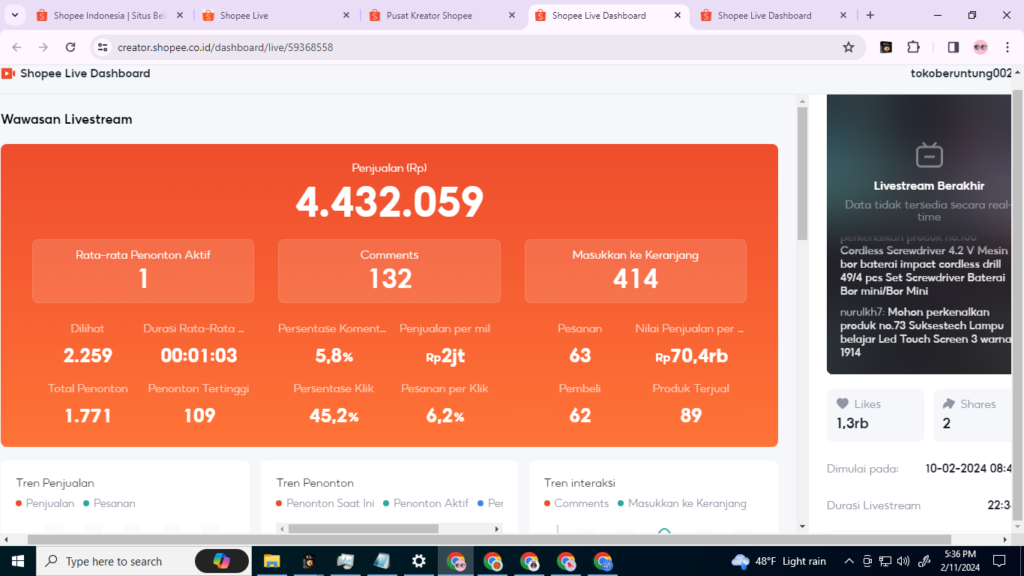Open Settings gear in the taskbar

419,561
